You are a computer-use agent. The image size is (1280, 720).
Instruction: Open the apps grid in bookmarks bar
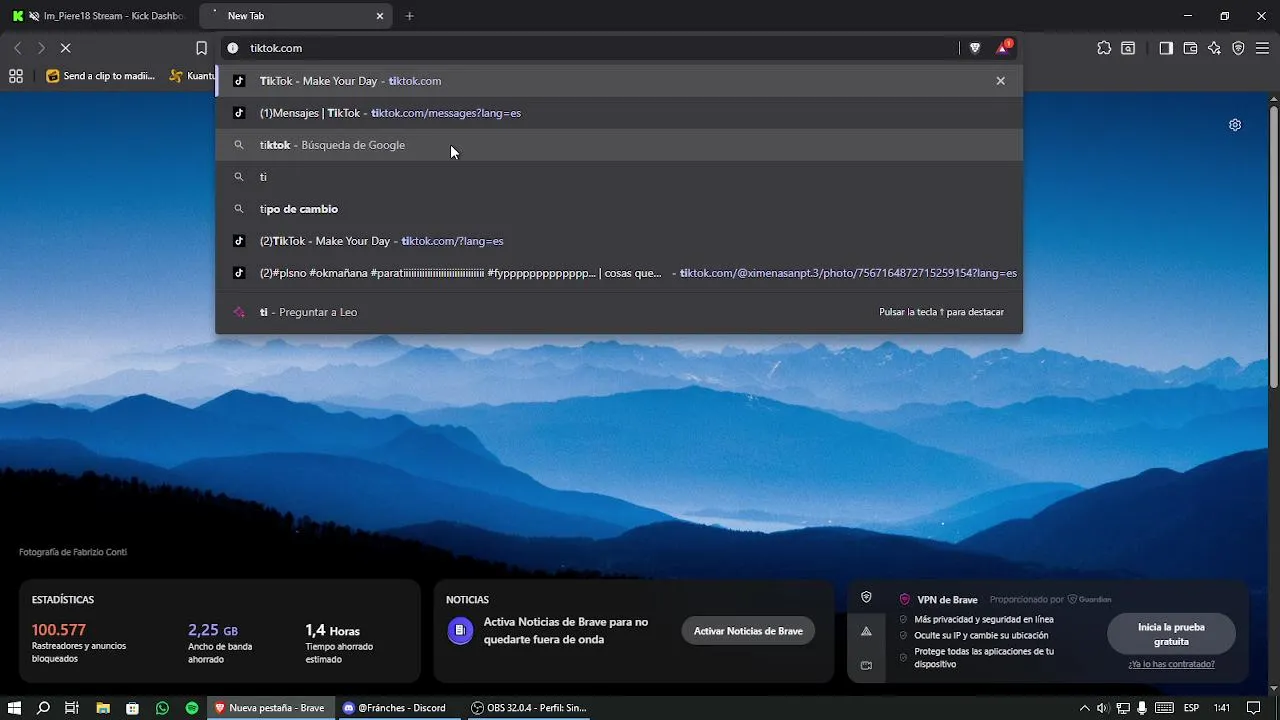pyautogui.click(x=16, y=76)
